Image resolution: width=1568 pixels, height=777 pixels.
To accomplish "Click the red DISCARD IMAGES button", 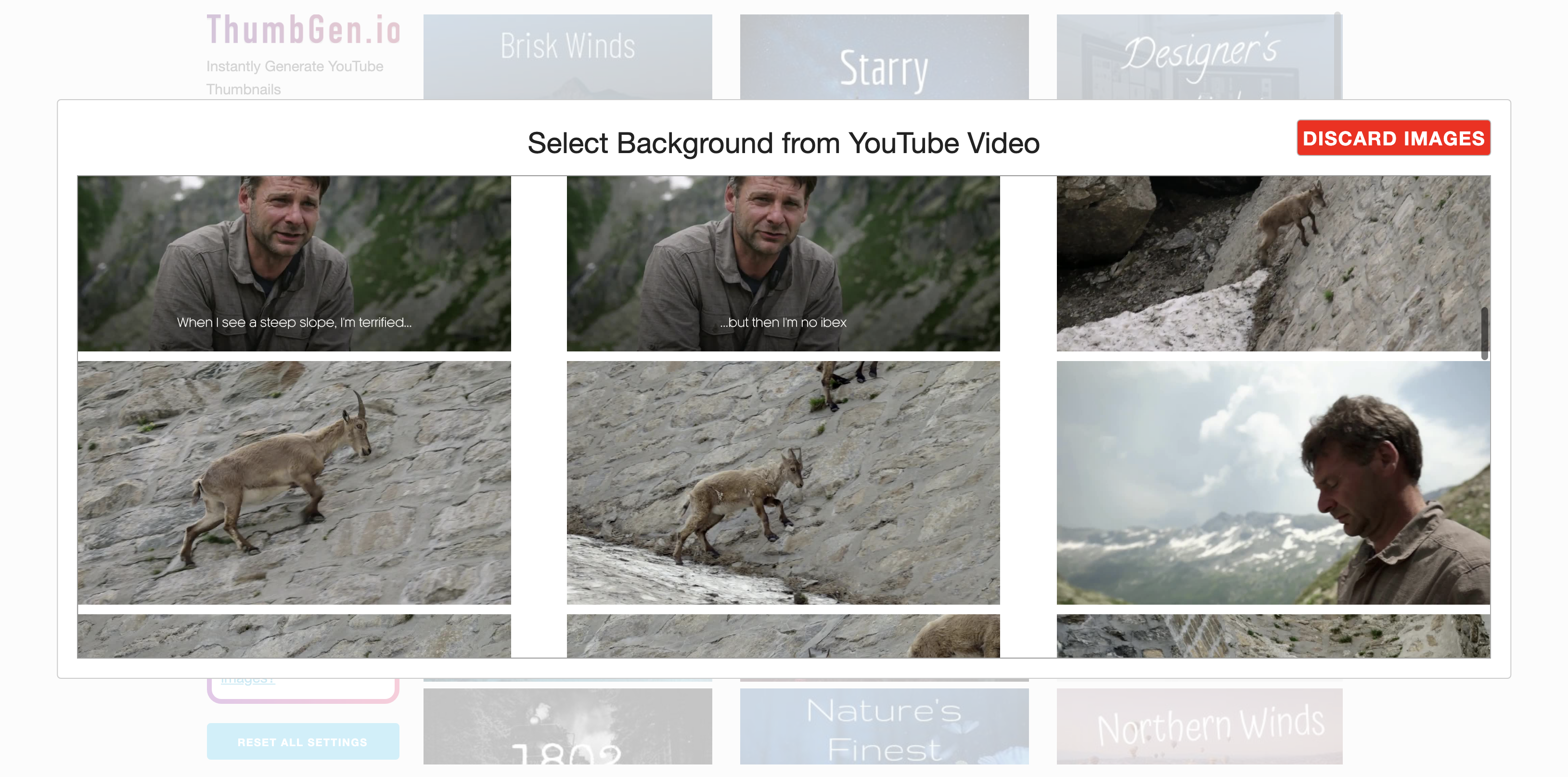I will point(1393,139).
